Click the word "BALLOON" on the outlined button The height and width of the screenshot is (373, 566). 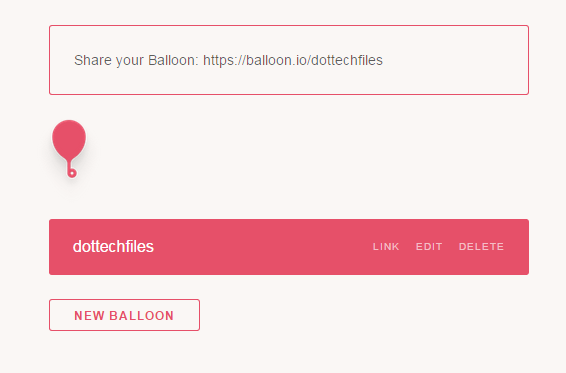142,316
